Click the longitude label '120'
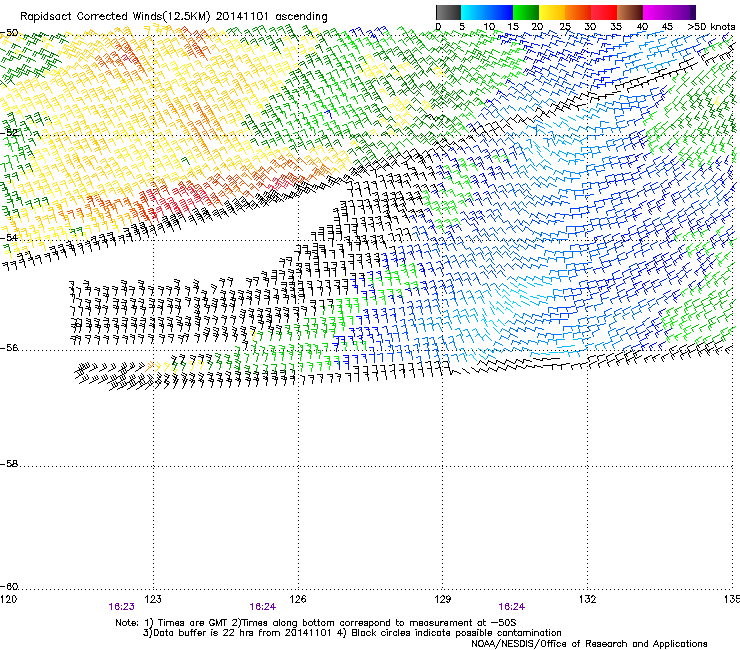The width and height of the screenshot is (740, 650). click(8, 599)
